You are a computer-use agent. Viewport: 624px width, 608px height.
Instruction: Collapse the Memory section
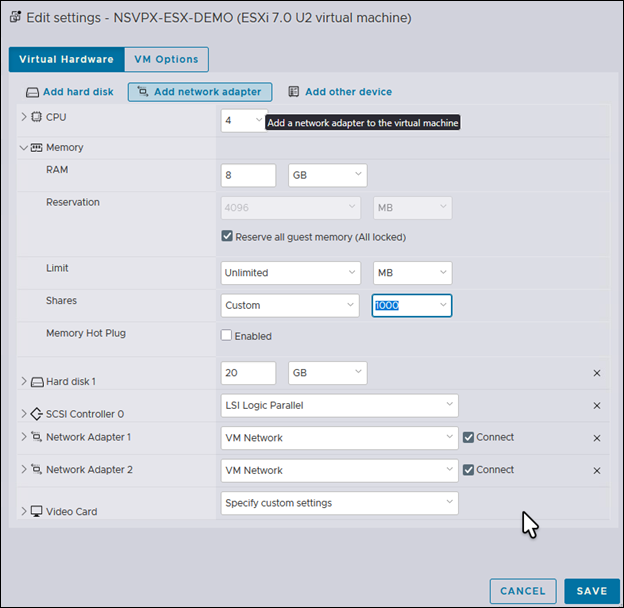(x=23, y=148)
